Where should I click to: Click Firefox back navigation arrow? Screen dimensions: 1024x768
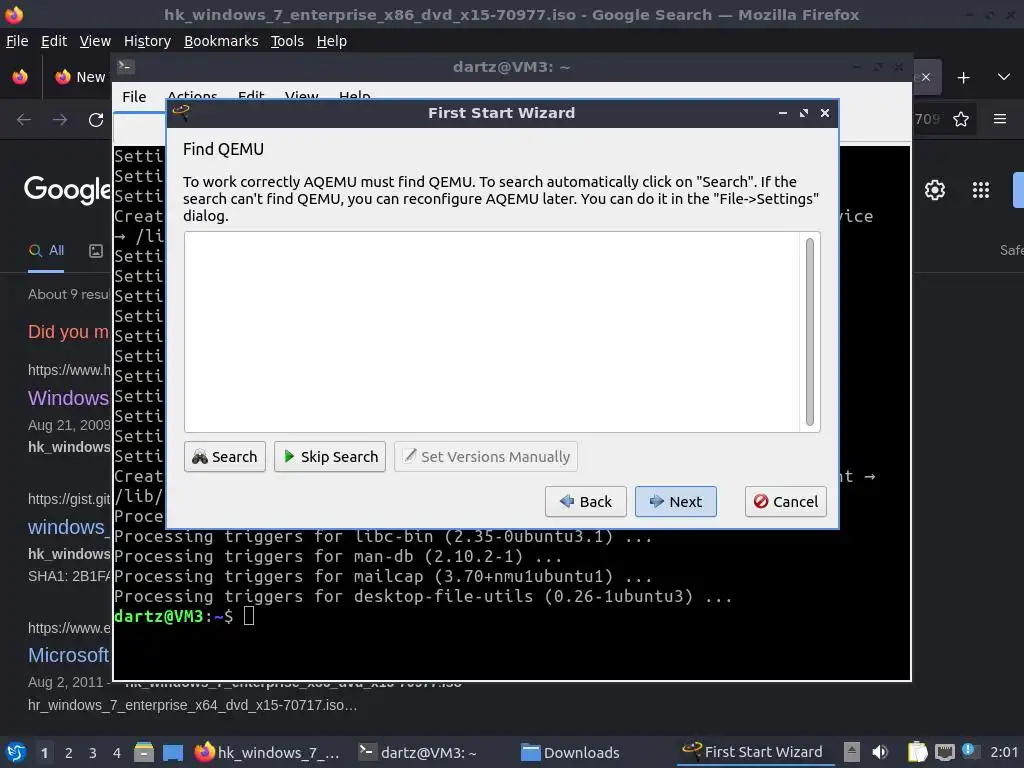pyautogui.click(x=24, y=120)
